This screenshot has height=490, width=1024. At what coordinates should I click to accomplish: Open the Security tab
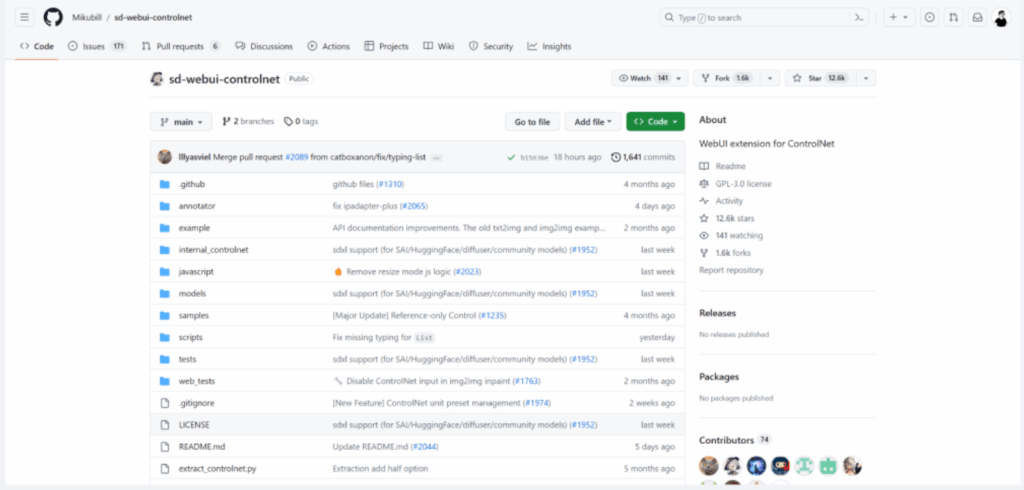tap(490, 46)
